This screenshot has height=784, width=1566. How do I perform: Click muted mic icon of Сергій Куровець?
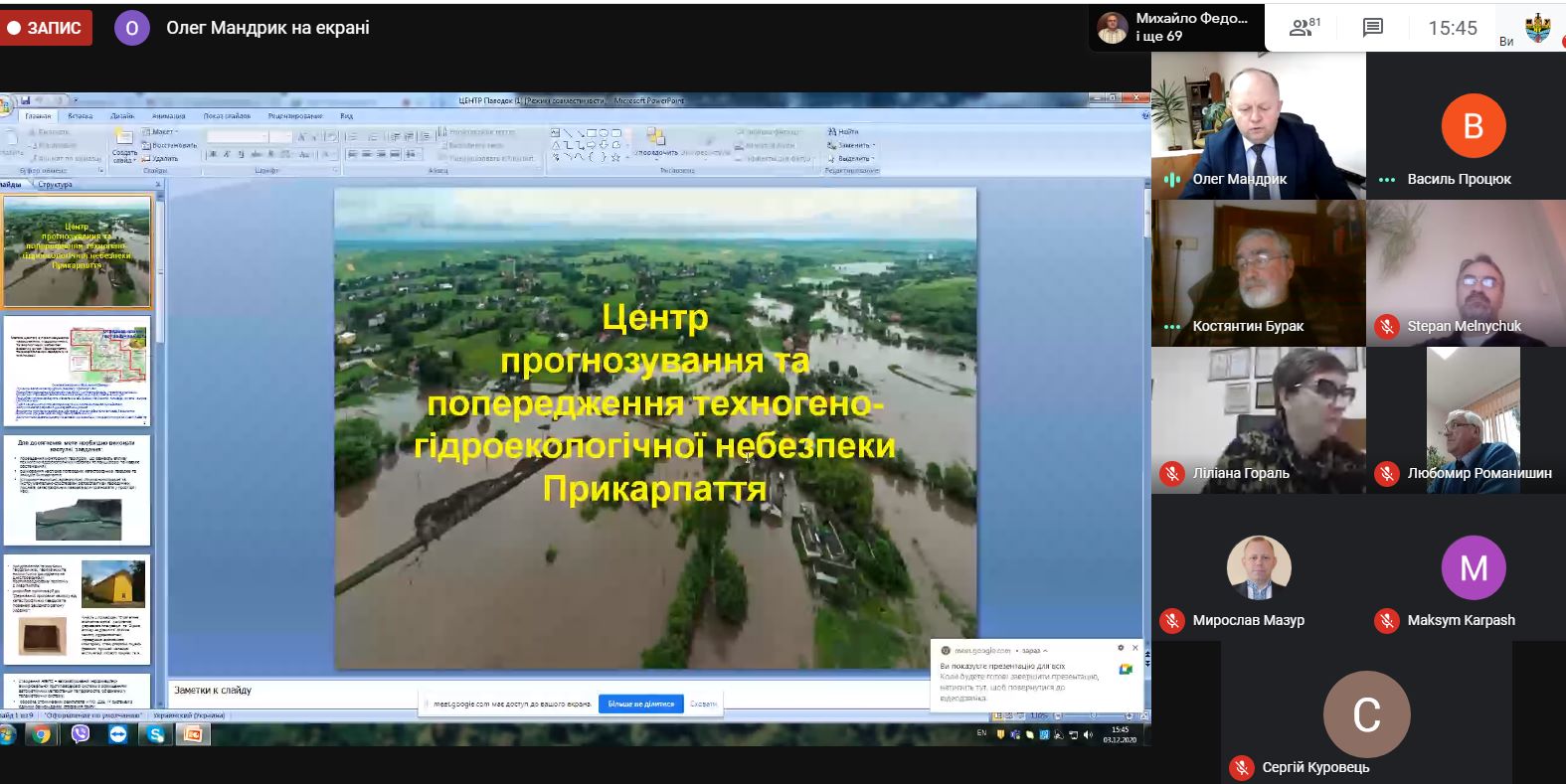tap(1241, 767)
